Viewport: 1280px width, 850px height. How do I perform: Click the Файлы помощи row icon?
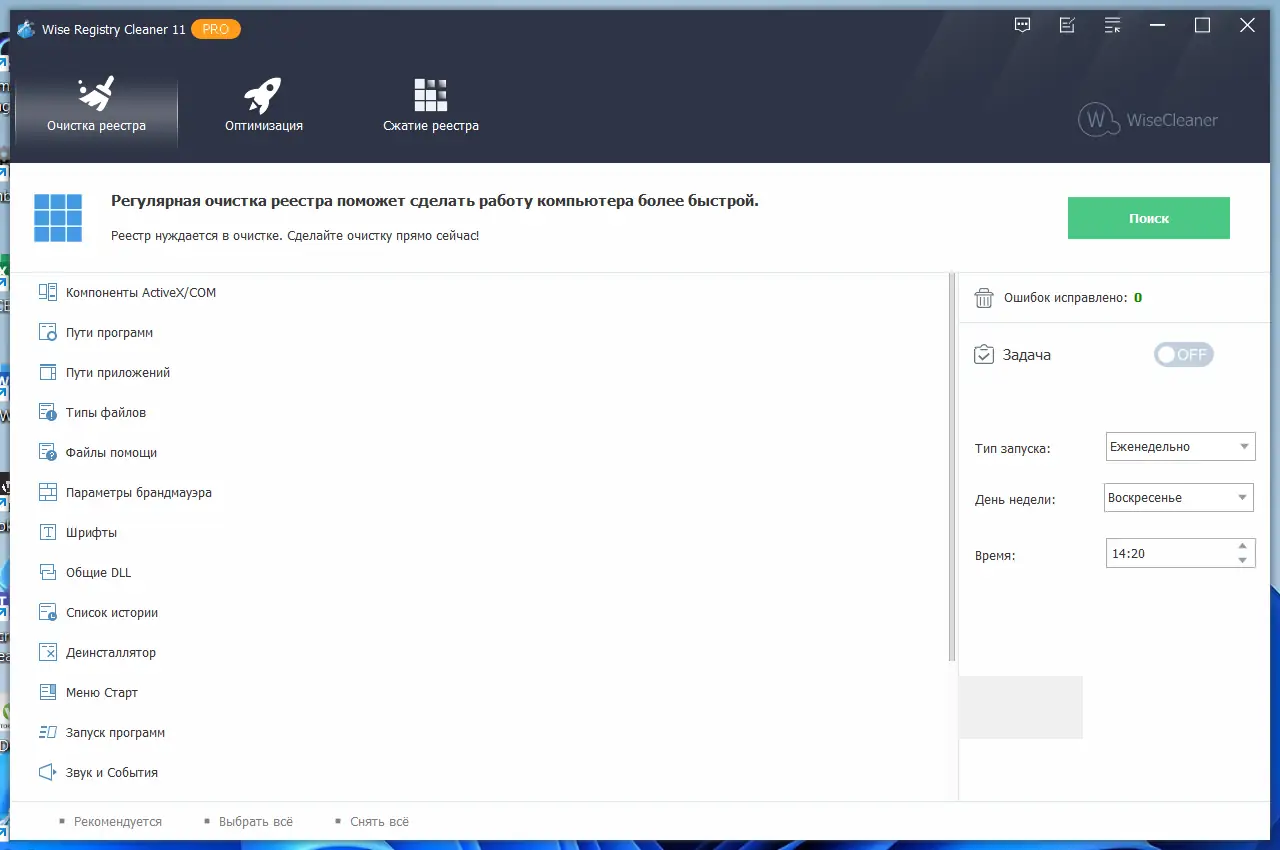tap(48, 452)
